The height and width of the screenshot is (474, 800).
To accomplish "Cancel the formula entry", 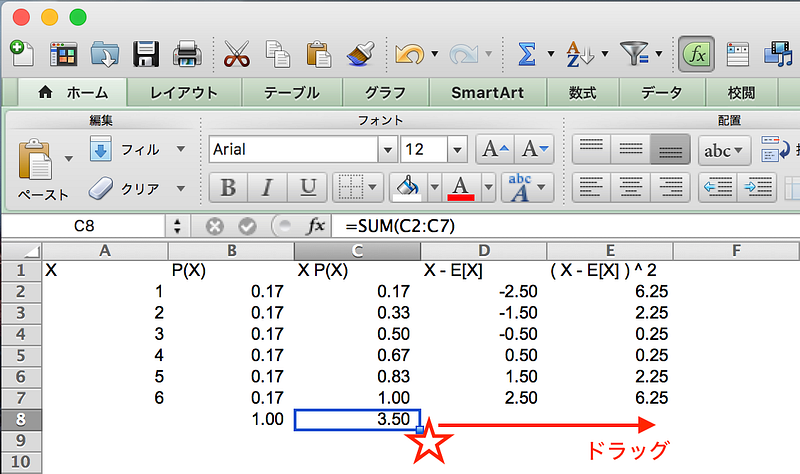I will coord(215,226).
